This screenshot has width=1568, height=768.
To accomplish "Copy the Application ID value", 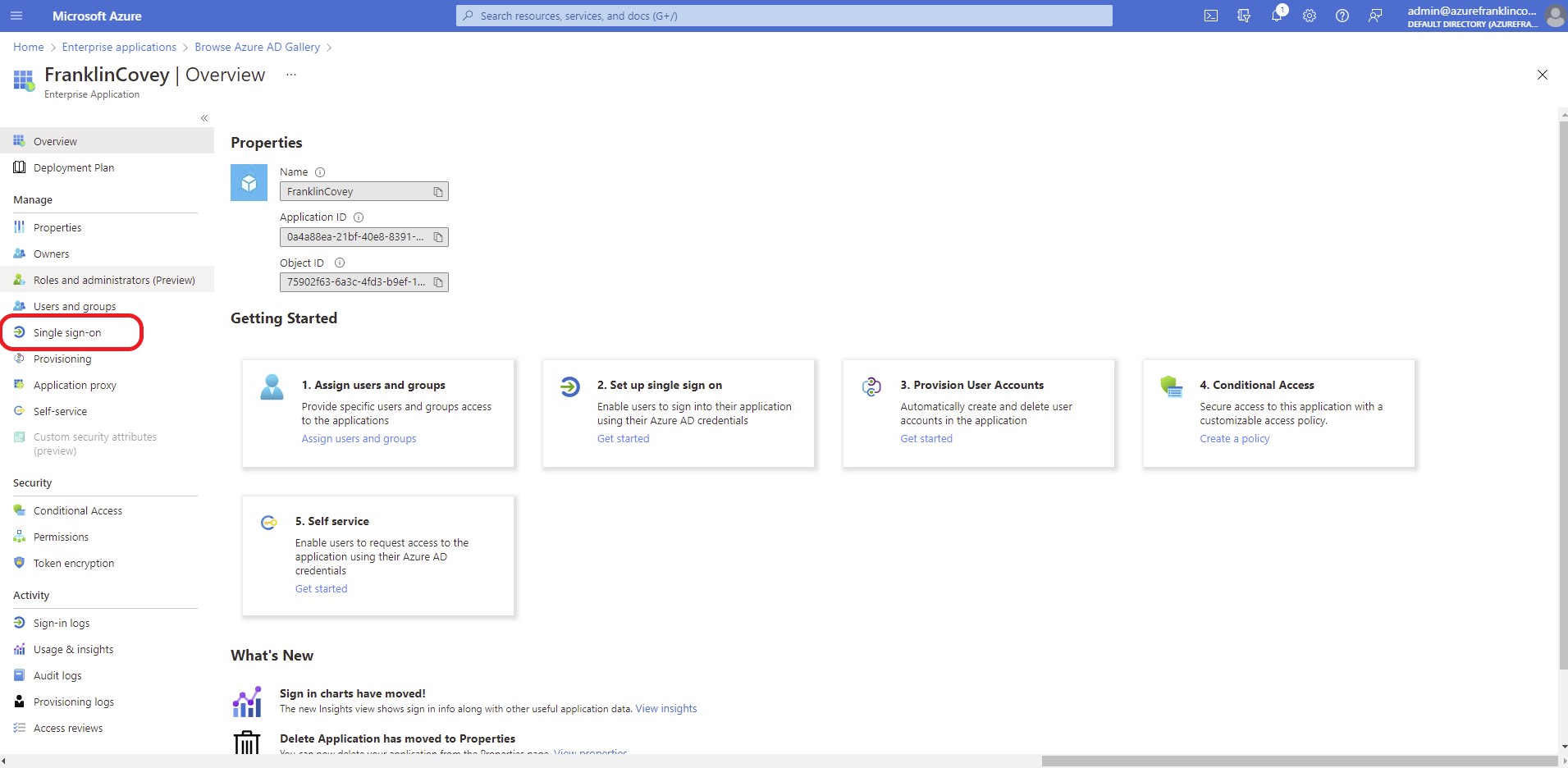I will (437, 236).
